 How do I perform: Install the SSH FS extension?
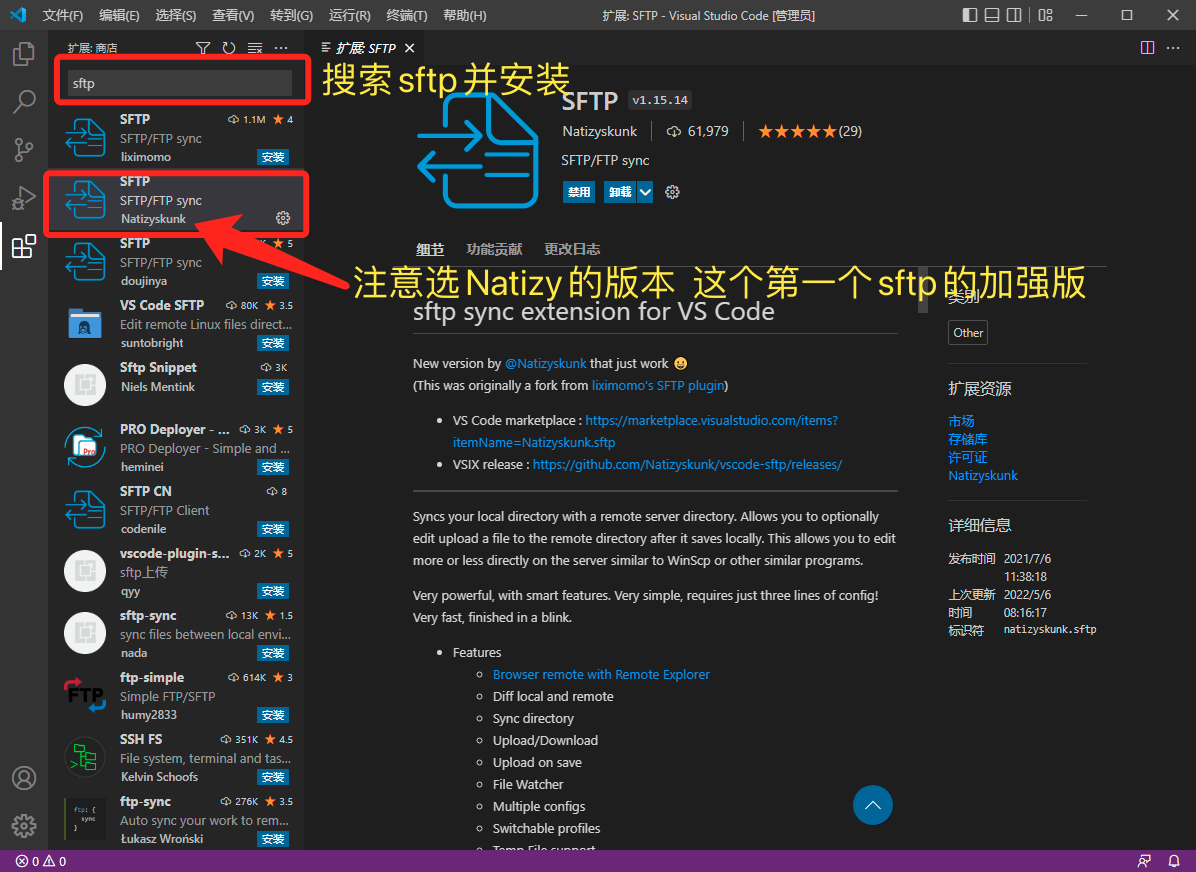273,777
